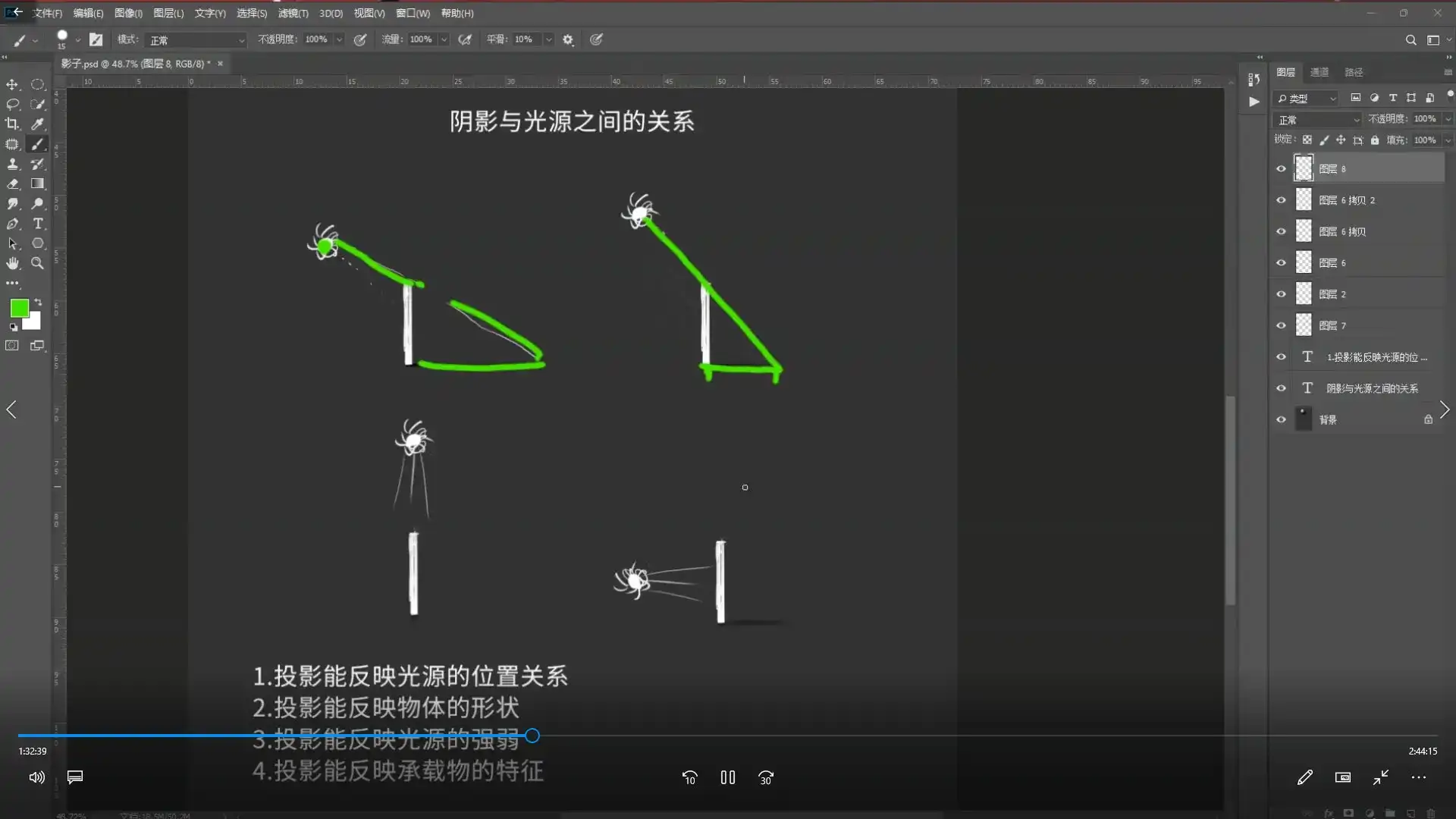This screenshot has height=819, width=1456.
Task: Select the Brush tool
Action: click(37, 144)
